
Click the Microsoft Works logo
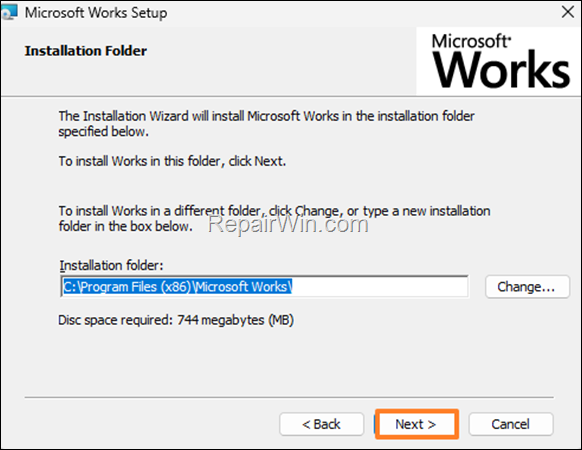tap(500, 61)
